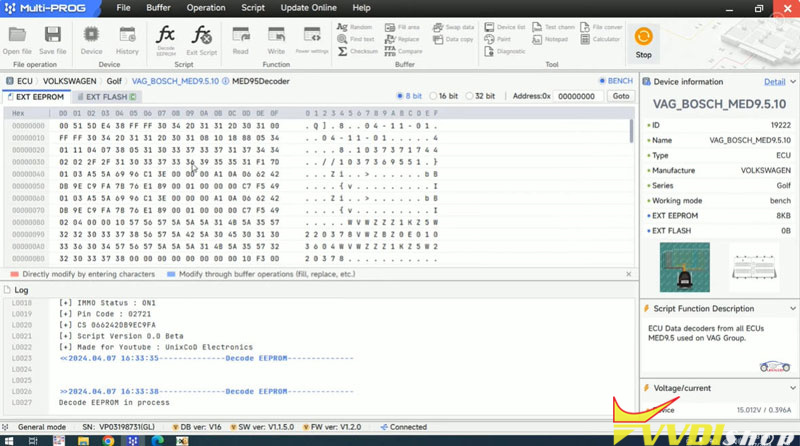Open the Buffer menu
The height and width of the screenshot is (446, 800).
coord(158,7)
